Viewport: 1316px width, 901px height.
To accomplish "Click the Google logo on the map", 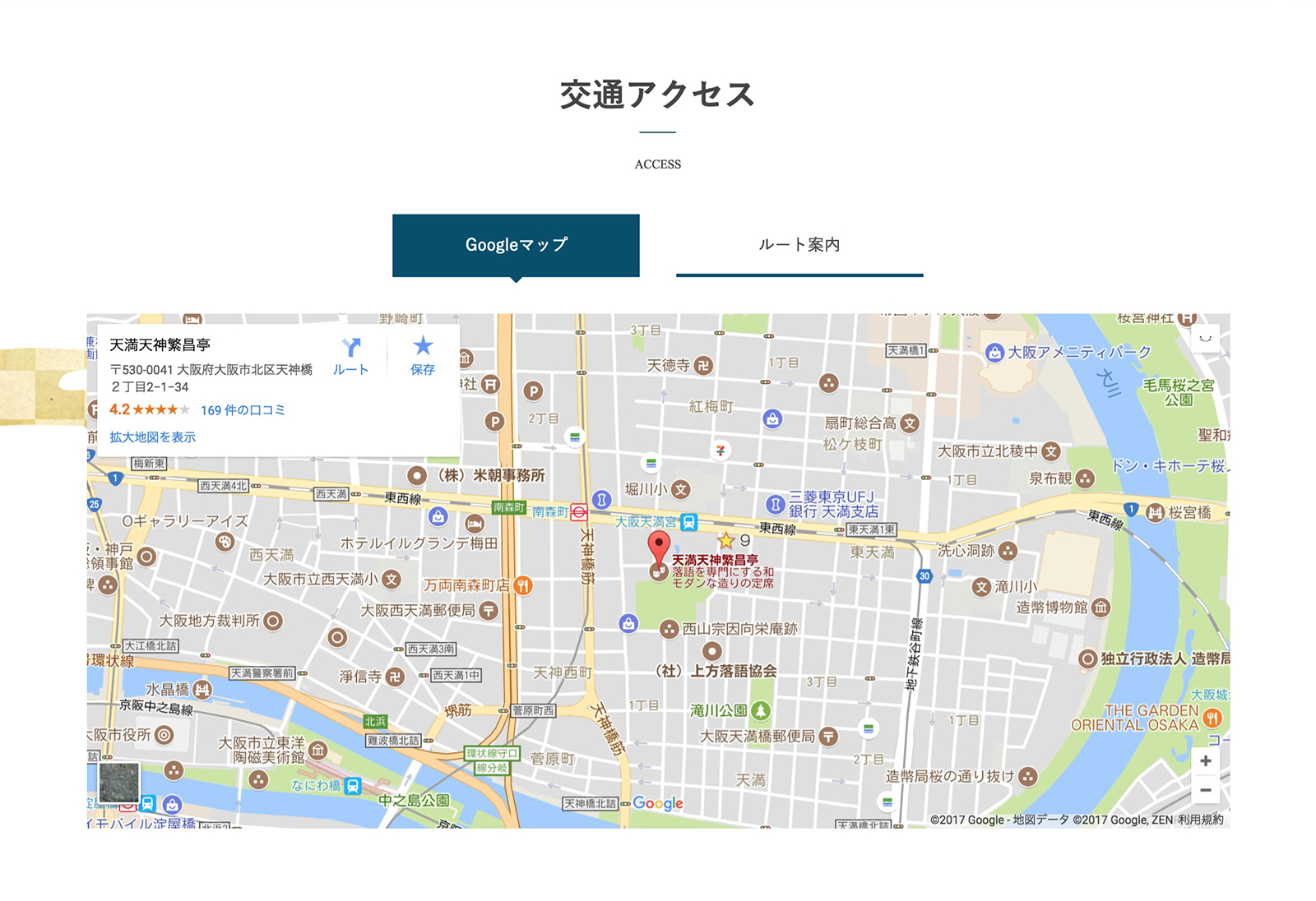I will click(658, 803).
